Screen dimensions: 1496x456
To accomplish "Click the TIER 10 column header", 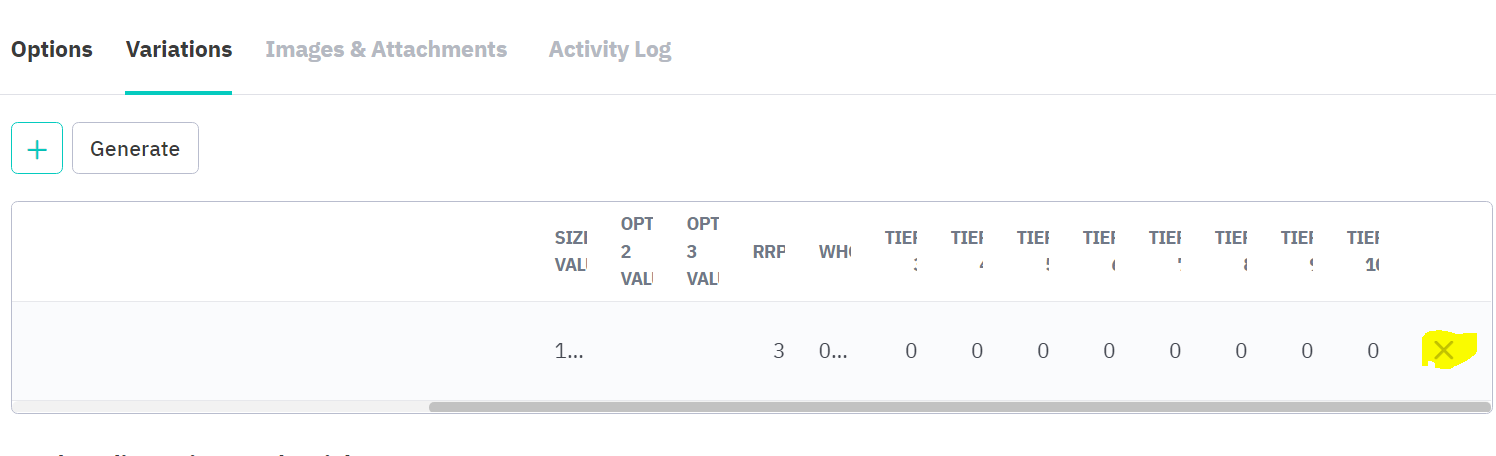I will pyautogui.click(x=1362, y=252).
